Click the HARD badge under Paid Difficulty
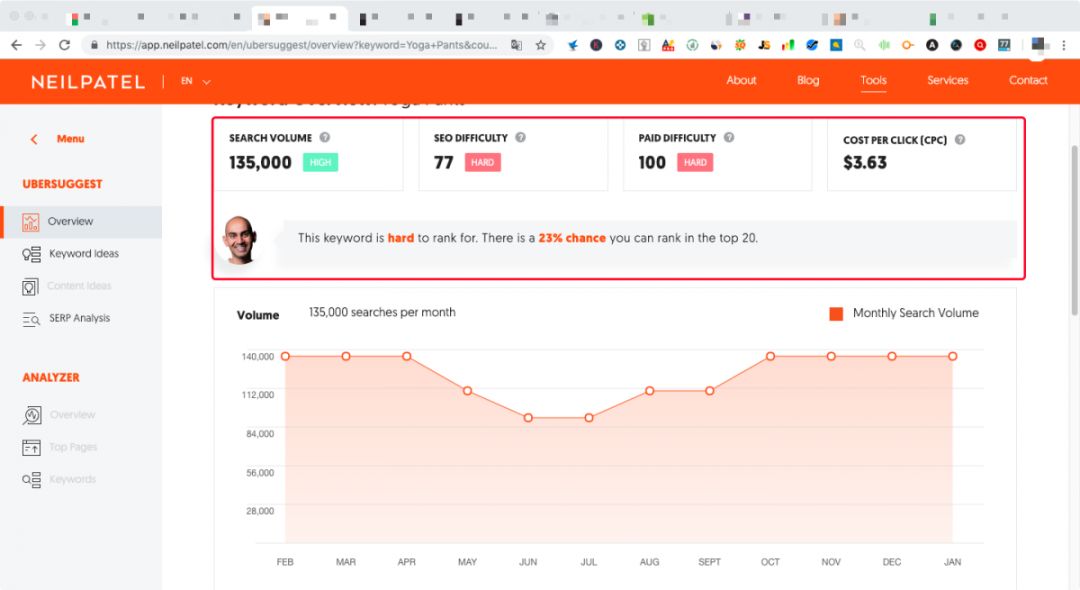1080x590 pixels. click(x=695, y=162)
